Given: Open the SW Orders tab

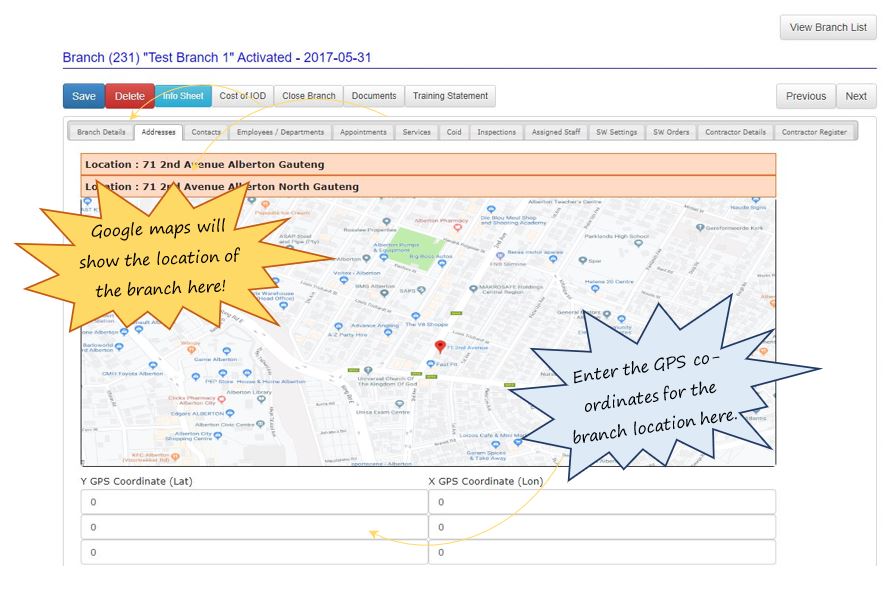Looking at the screenshot, I should click(671, 132).
